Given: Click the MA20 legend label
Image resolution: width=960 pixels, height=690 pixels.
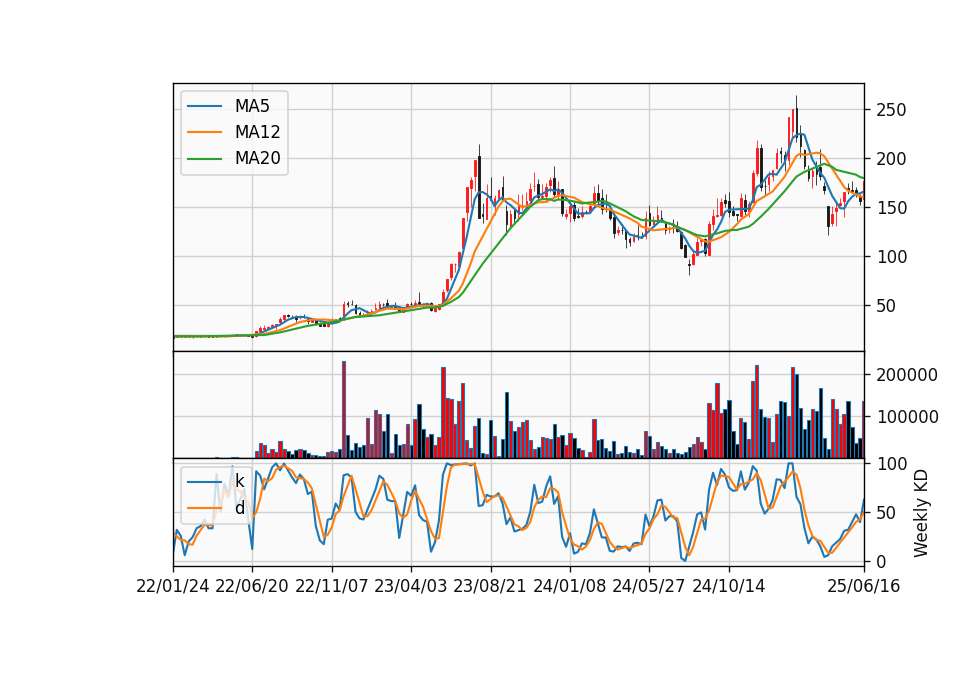Looking at the screenshot, I should click(x=257, y=159).
